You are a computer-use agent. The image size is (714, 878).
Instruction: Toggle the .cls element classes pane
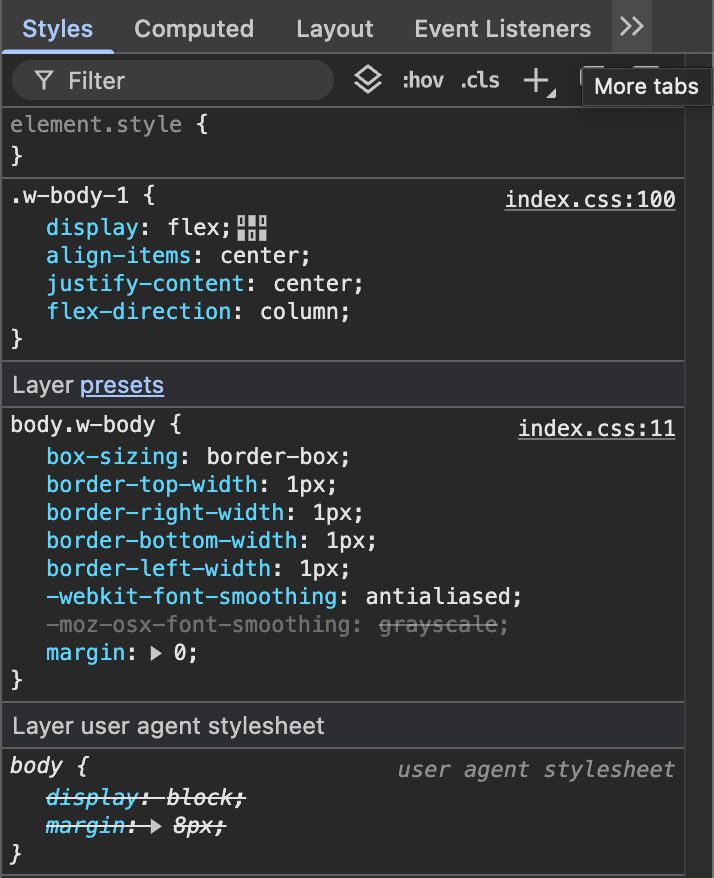pyautogui.click(x=480, y=80)
